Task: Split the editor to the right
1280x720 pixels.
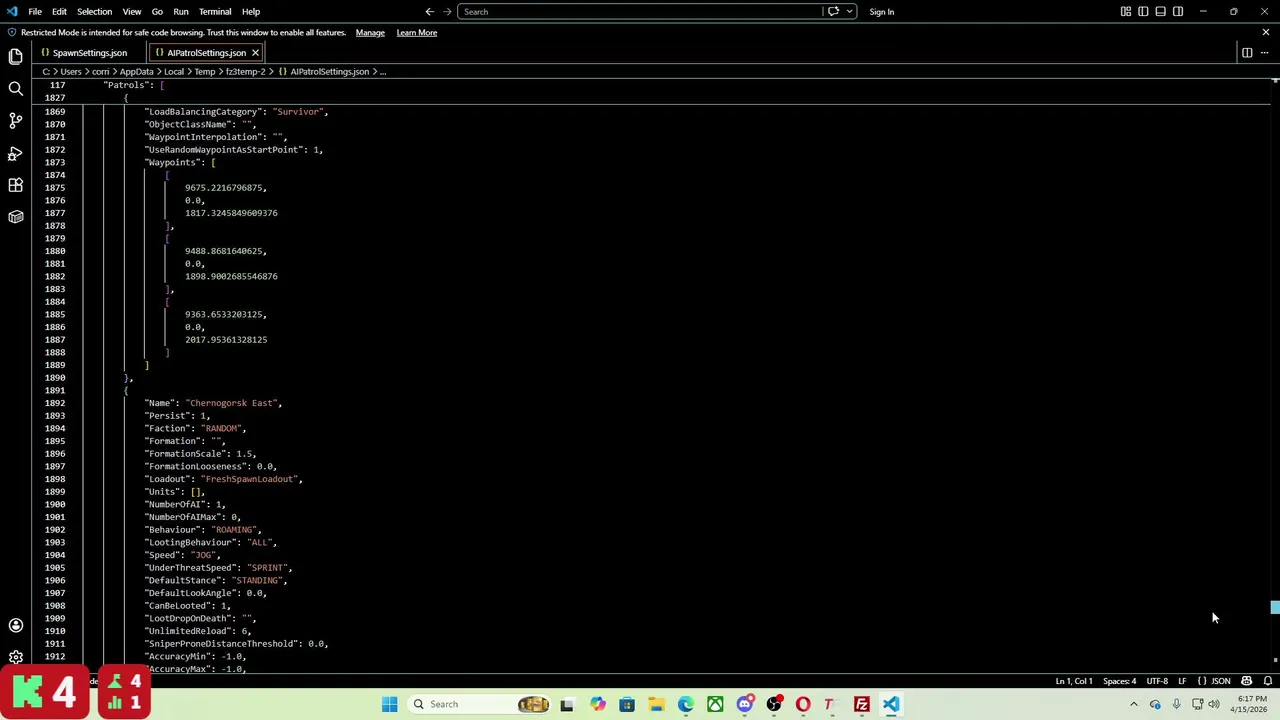Action: point(1247,52)
